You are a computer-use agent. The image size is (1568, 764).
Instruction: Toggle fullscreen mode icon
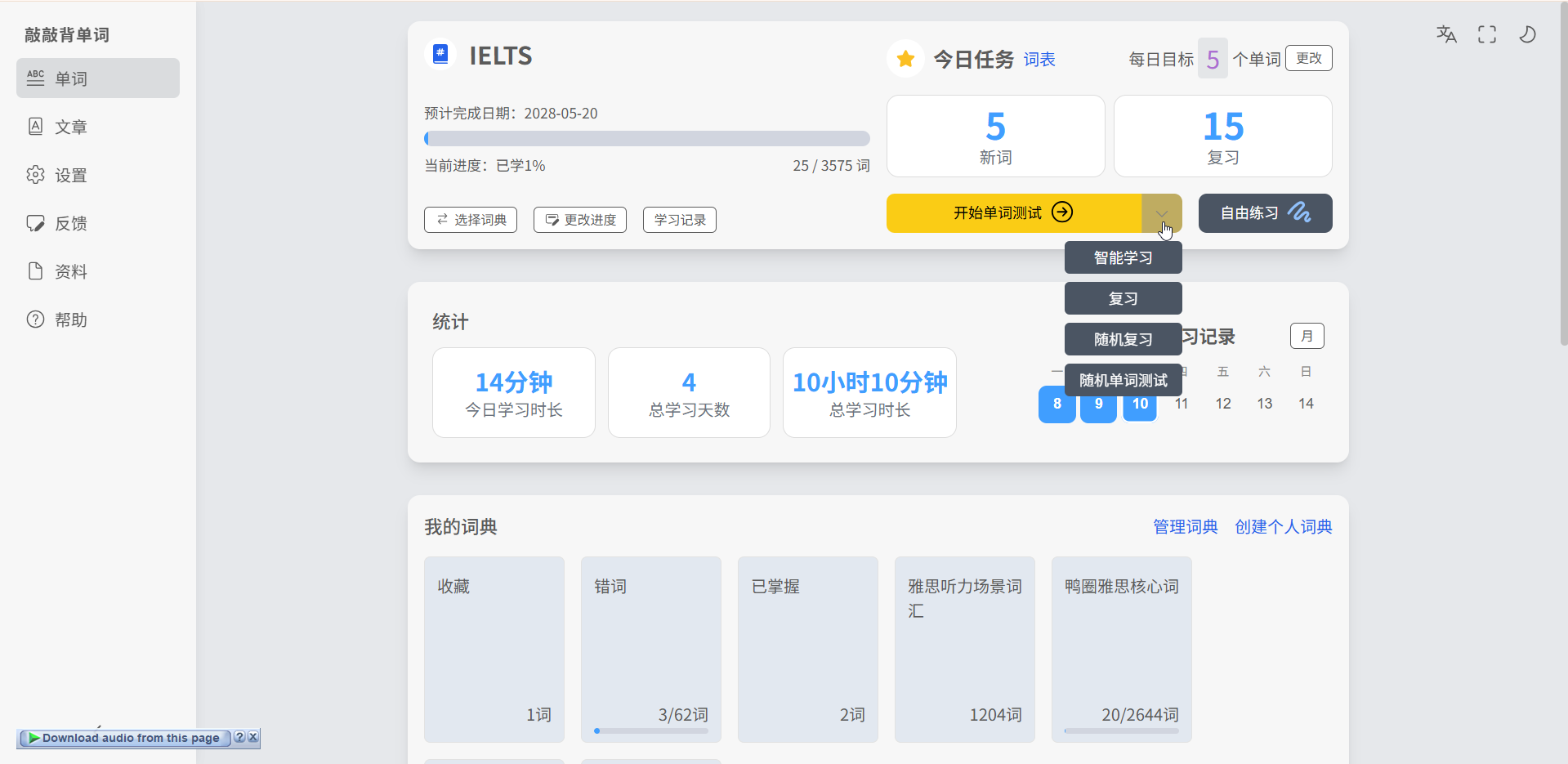tap(1487, 34)
